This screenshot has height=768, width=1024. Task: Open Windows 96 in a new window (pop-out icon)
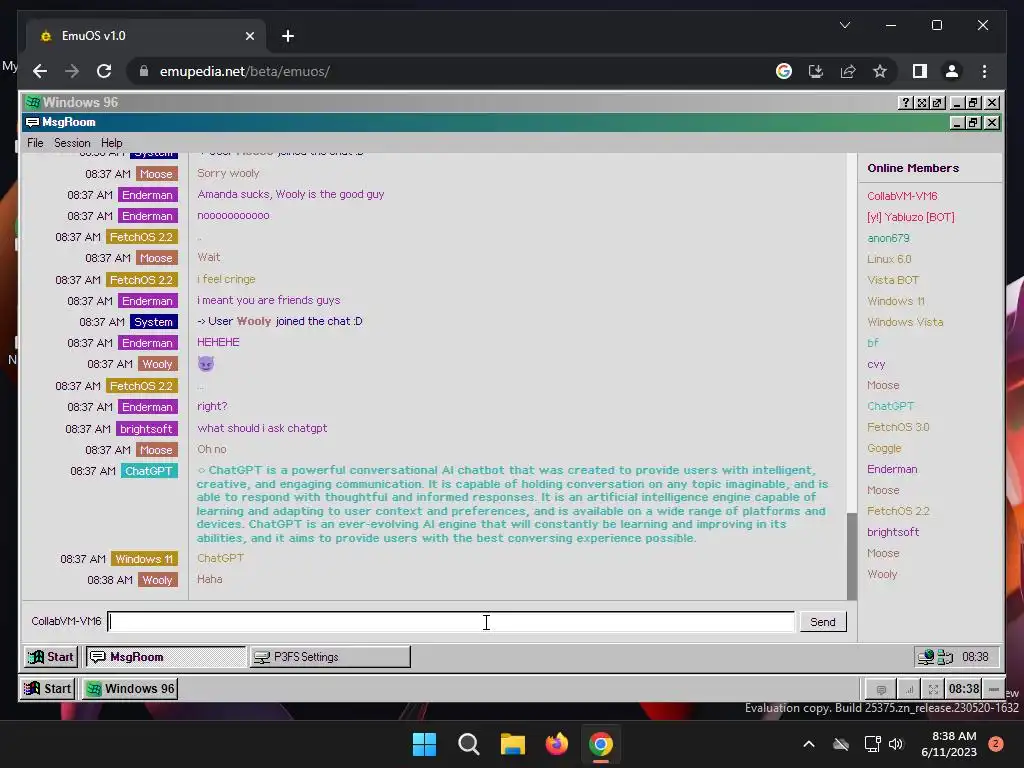(937, 103)
